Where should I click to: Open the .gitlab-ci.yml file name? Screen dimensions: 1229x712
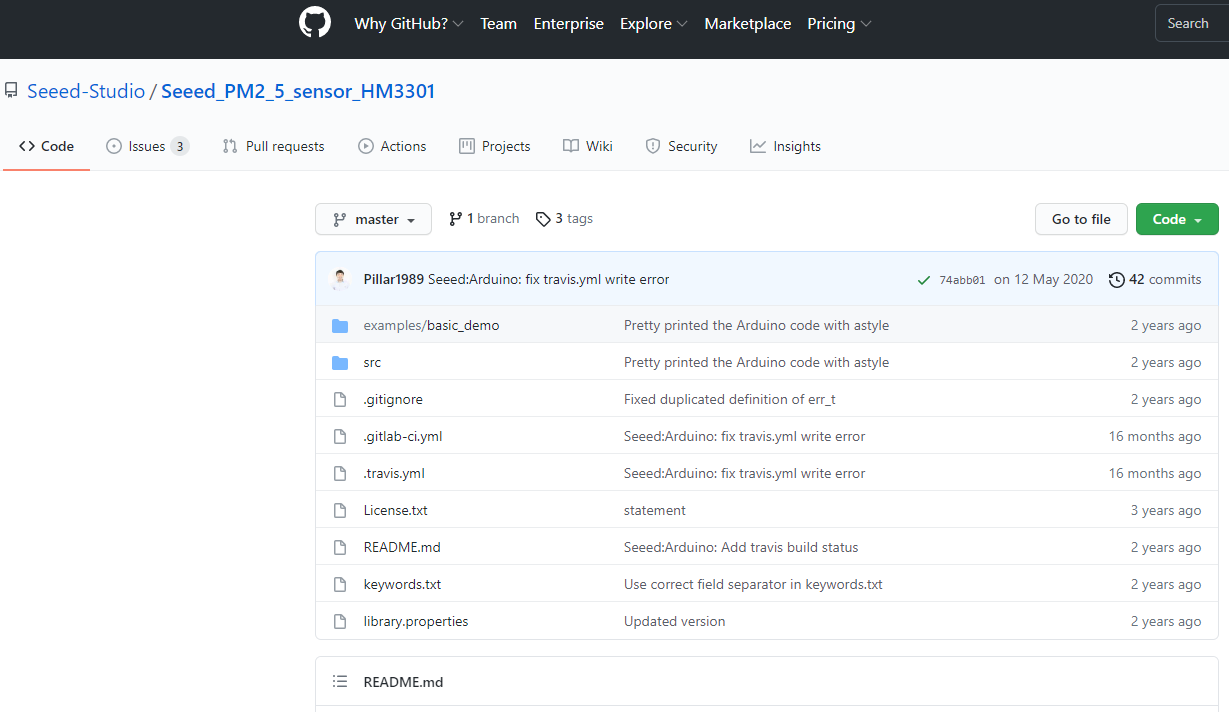click(403, 437)
